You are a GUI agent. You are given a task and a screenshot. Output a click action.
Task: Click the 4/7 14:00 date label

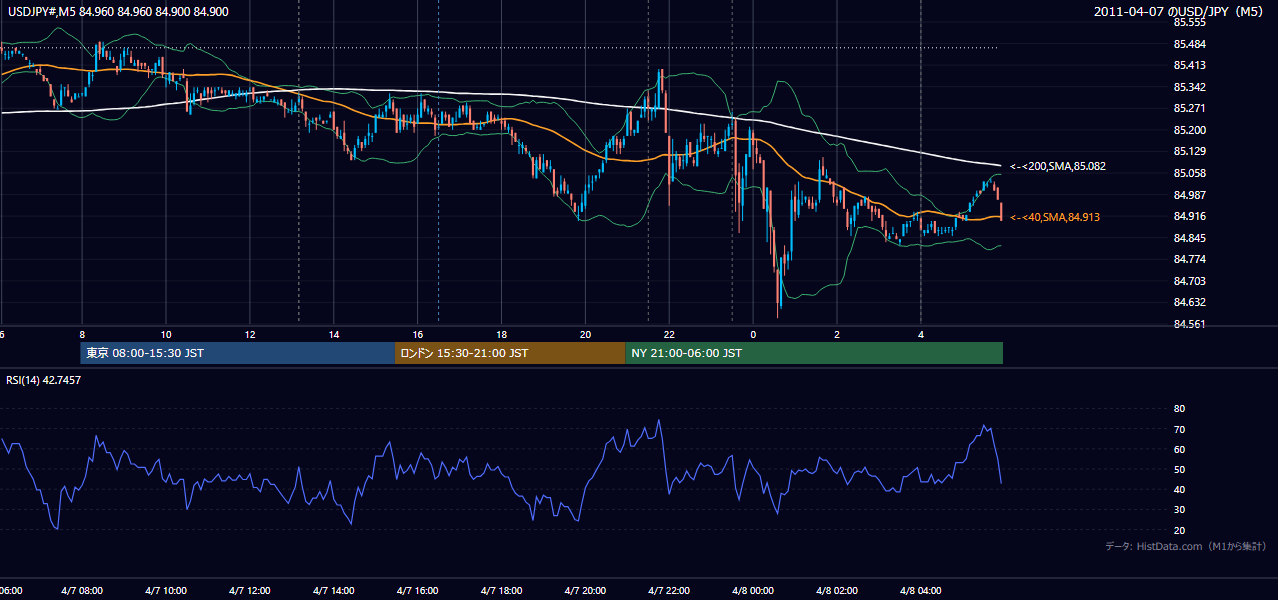pos(334,591)
